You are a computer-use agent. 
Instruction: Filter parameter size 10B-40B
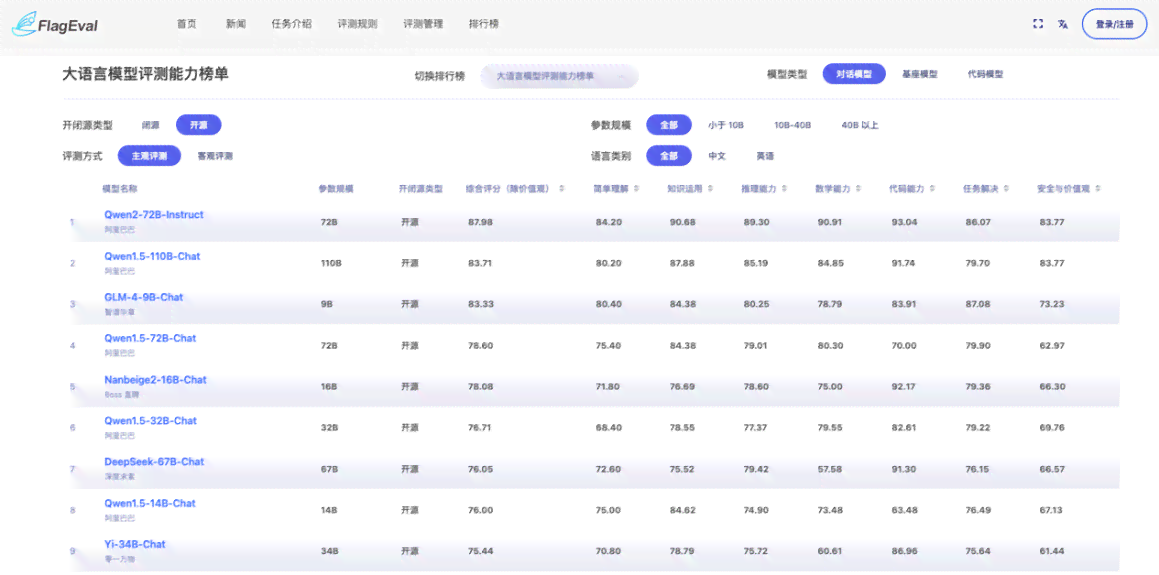point(792,126)
